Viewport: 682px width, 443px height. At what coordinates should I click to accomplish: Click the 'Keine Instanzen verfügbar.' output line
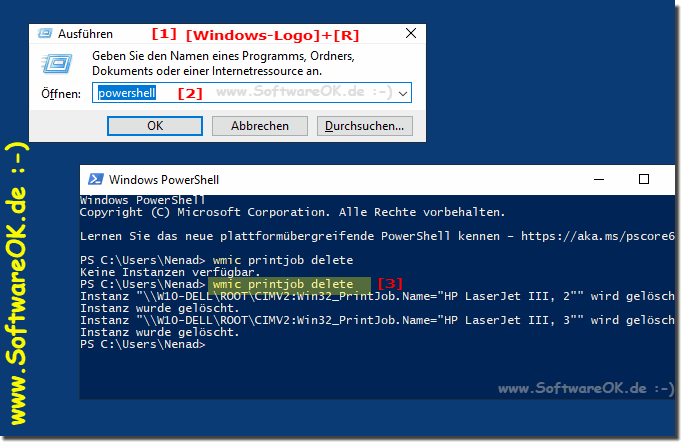click(x=170, y=273)
